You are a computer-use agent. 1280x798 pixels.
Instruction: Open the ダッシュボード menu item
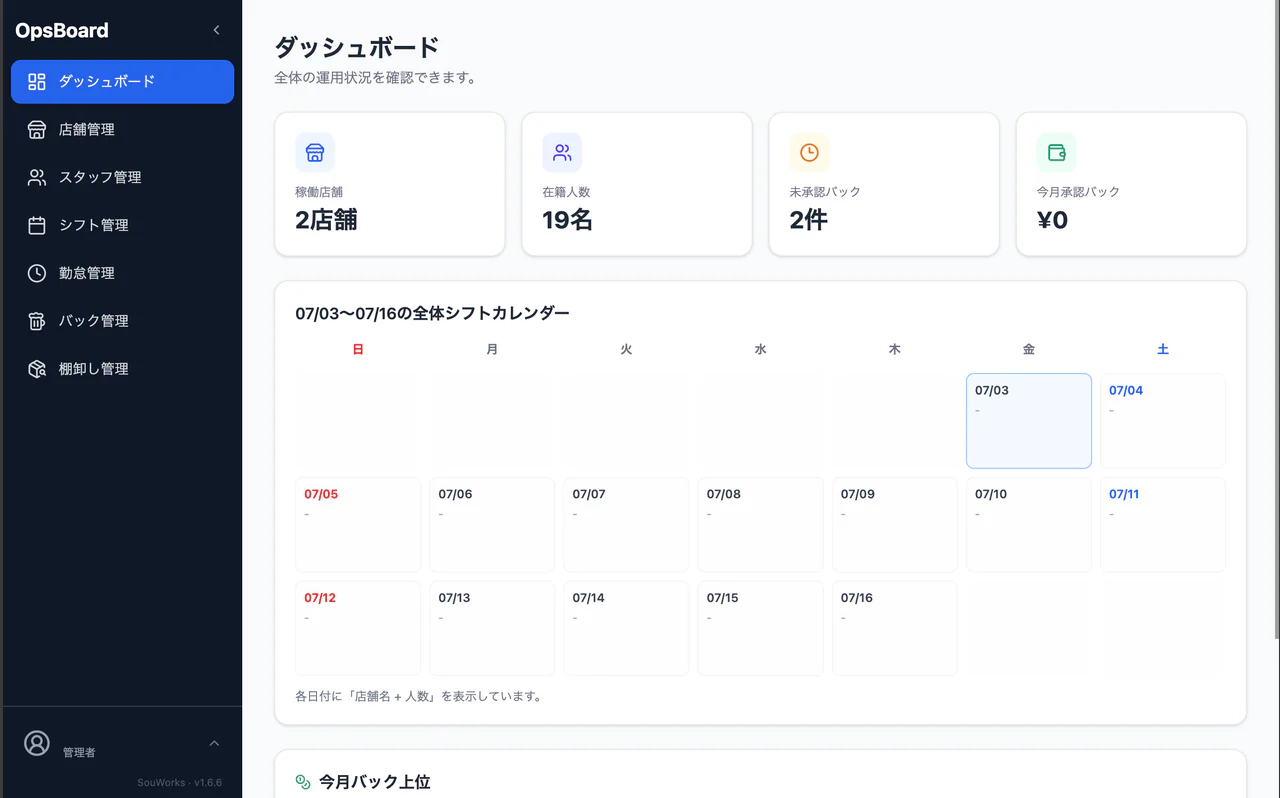(122, 82)
